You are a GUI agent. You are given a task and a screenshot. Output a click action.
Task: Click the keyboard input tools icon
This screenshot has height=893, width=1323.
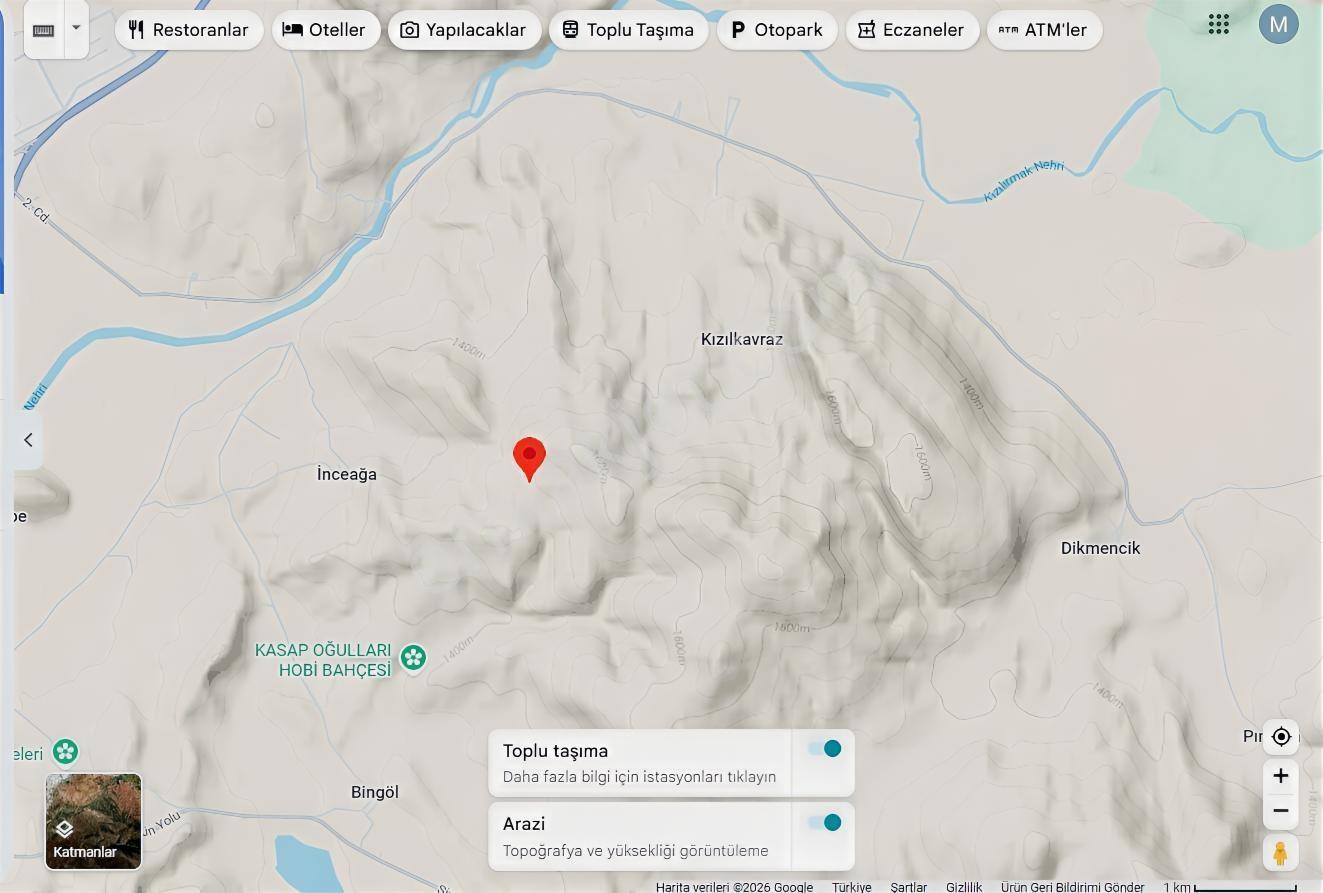click(x=43, y=30)
